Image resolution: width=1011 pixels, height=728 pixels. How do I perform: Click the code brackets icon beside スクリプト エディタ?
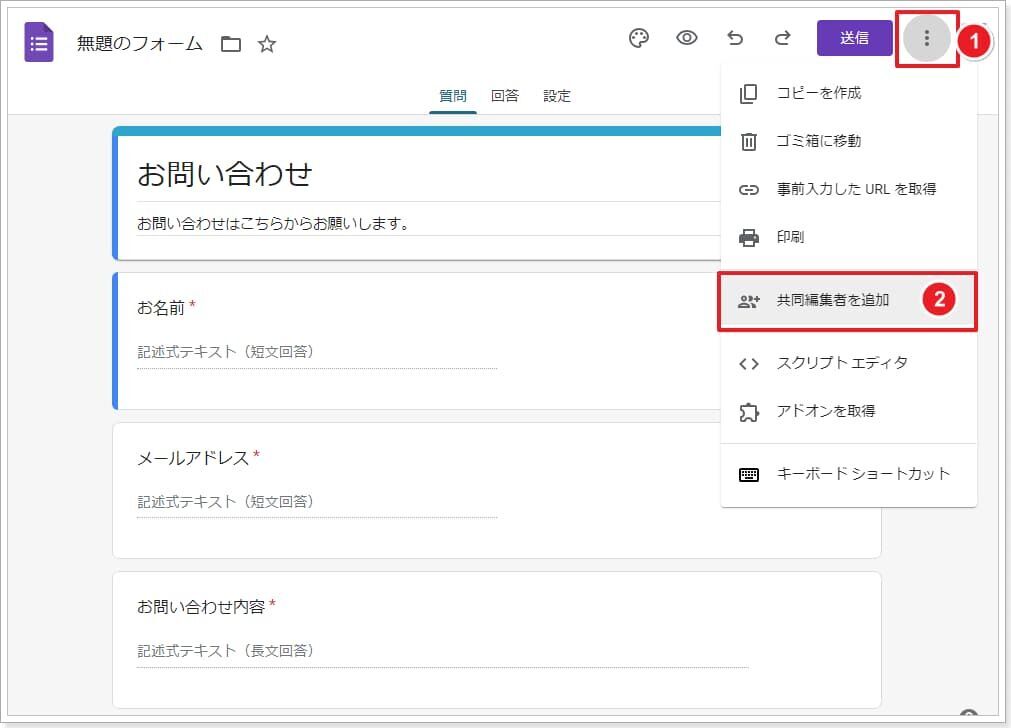[749, 364]
